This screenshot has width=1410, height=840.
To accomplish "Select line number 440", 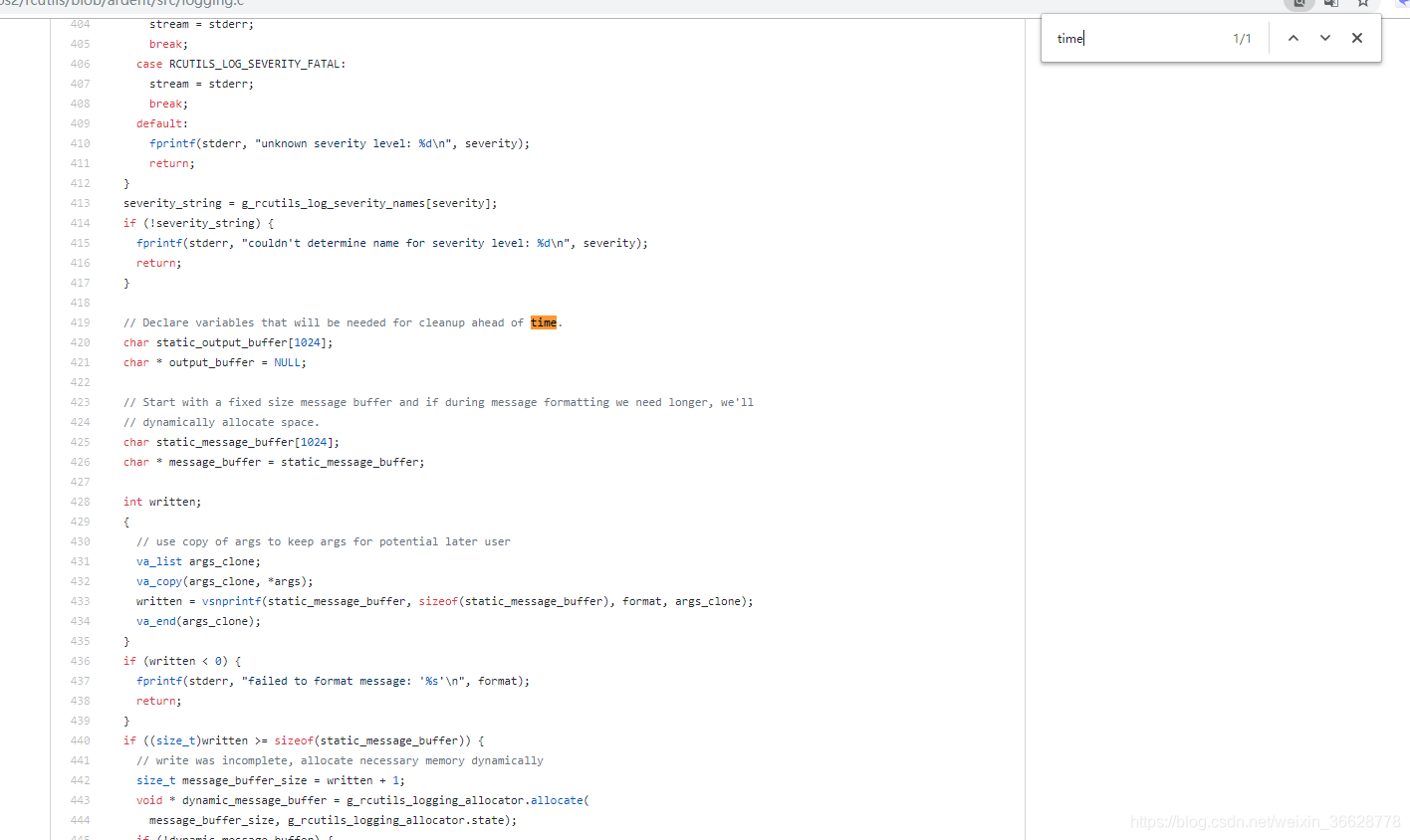I will (x=80, y=740).
